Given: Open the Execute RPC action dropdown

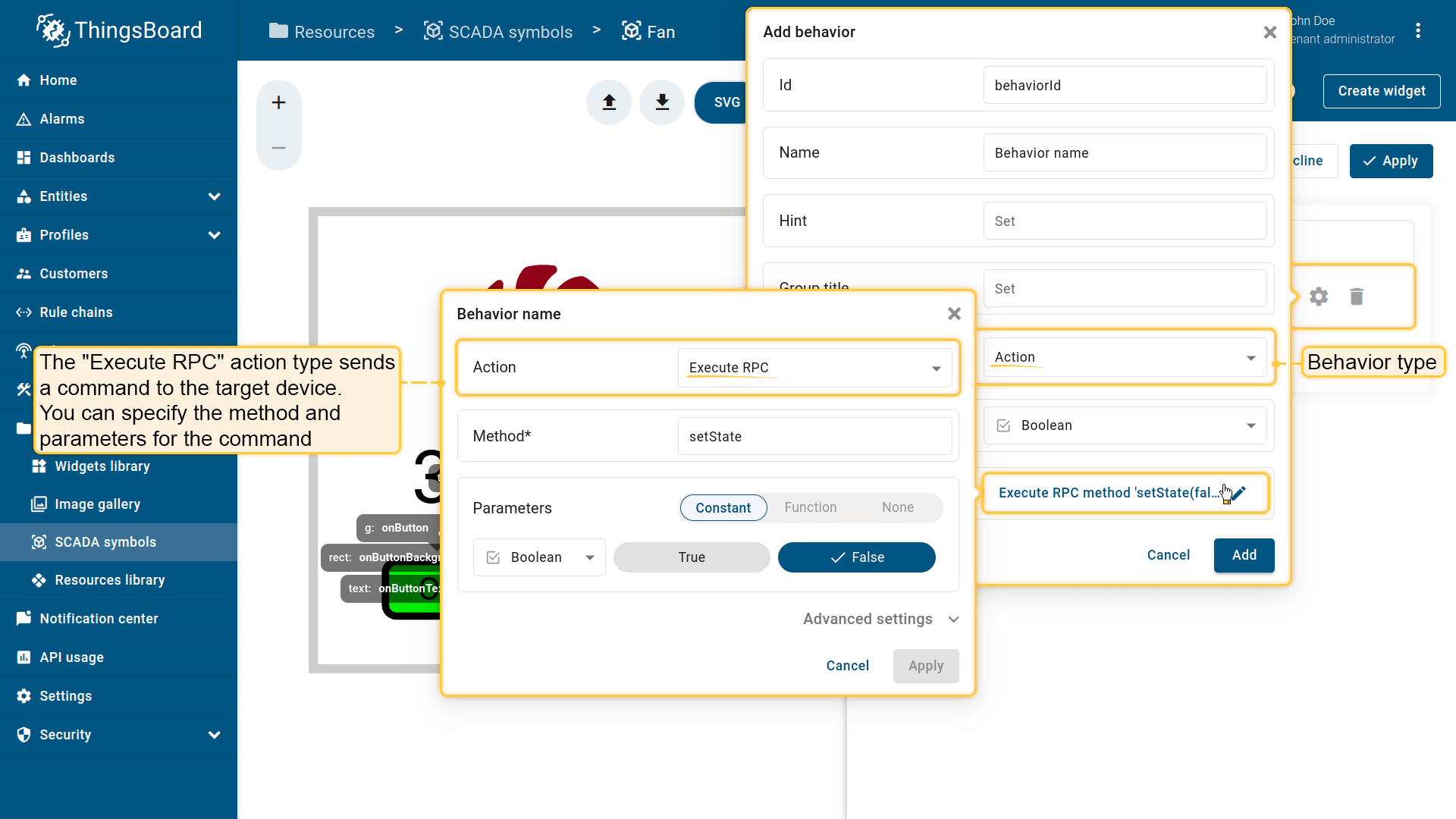Looking at the screenshot, I should (x=814, y=368).
